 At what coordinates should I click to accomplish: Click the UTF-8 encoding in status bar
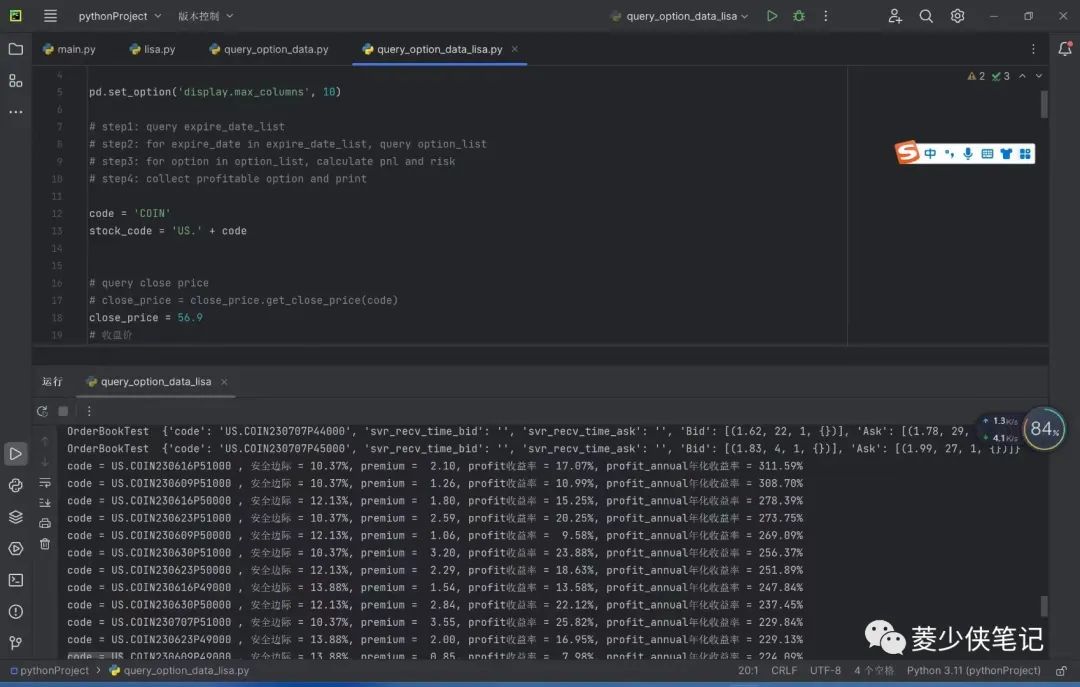825,670
